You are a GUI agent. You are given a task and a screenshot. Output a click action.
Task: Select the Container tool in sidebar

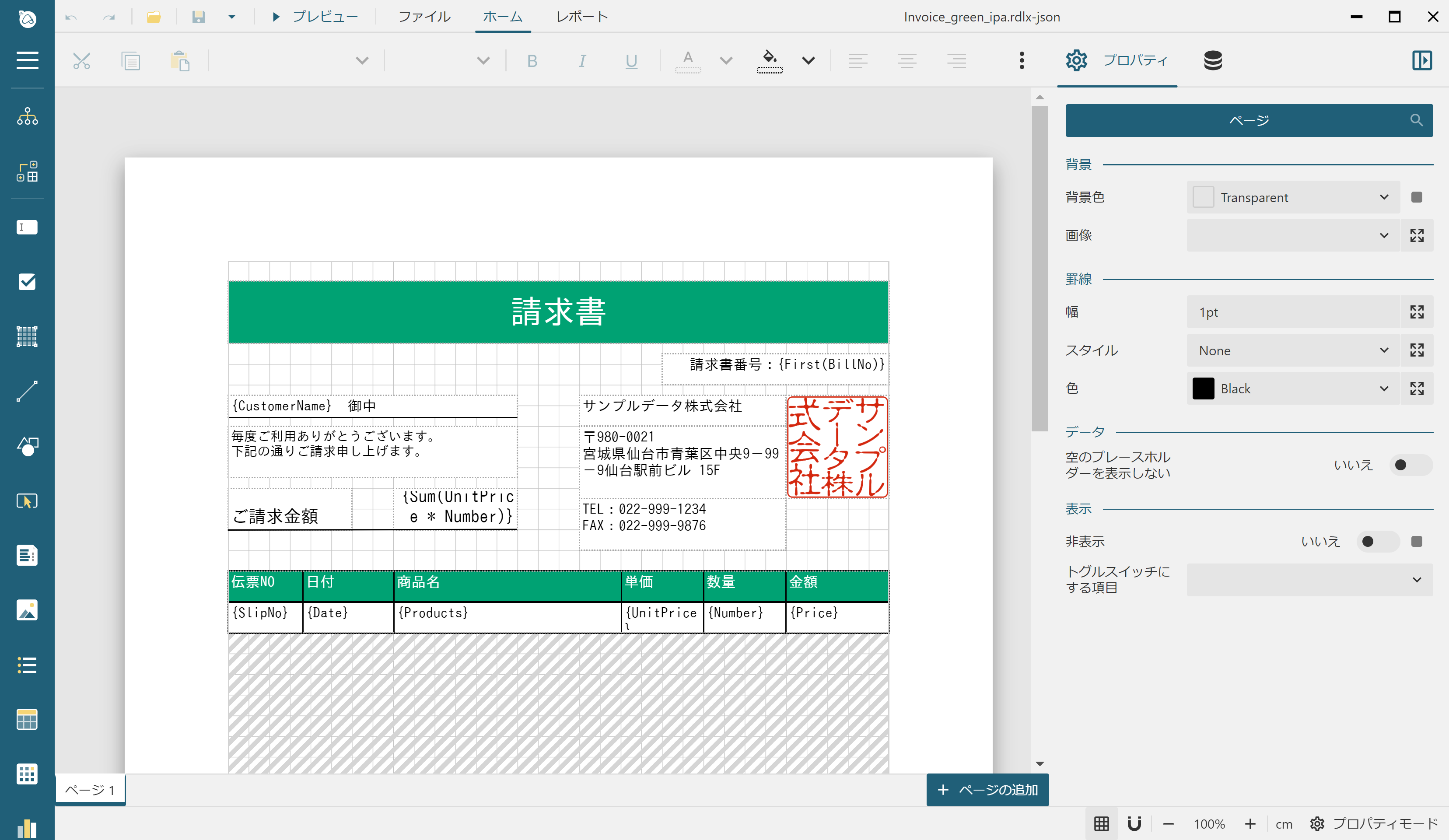coord(27,336)
